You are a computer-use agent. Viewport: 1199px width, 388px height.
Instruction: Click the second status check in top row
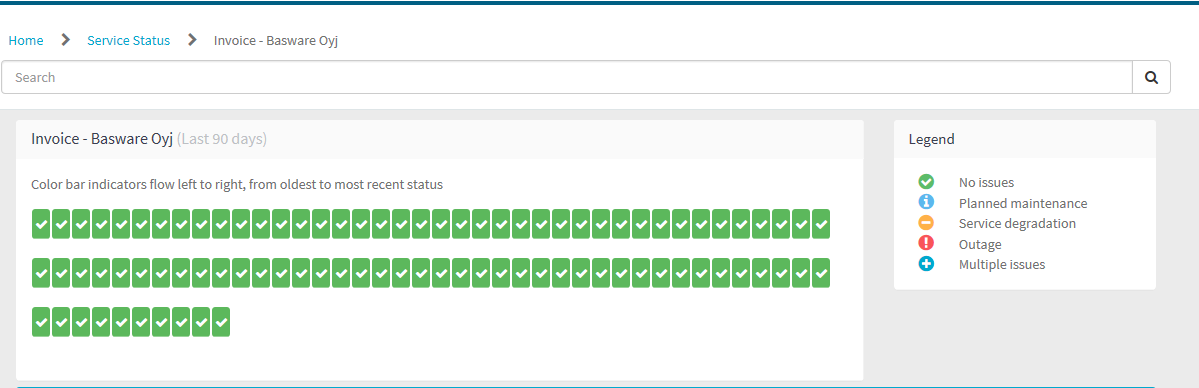pyautogui.click(x=61, y=223)
